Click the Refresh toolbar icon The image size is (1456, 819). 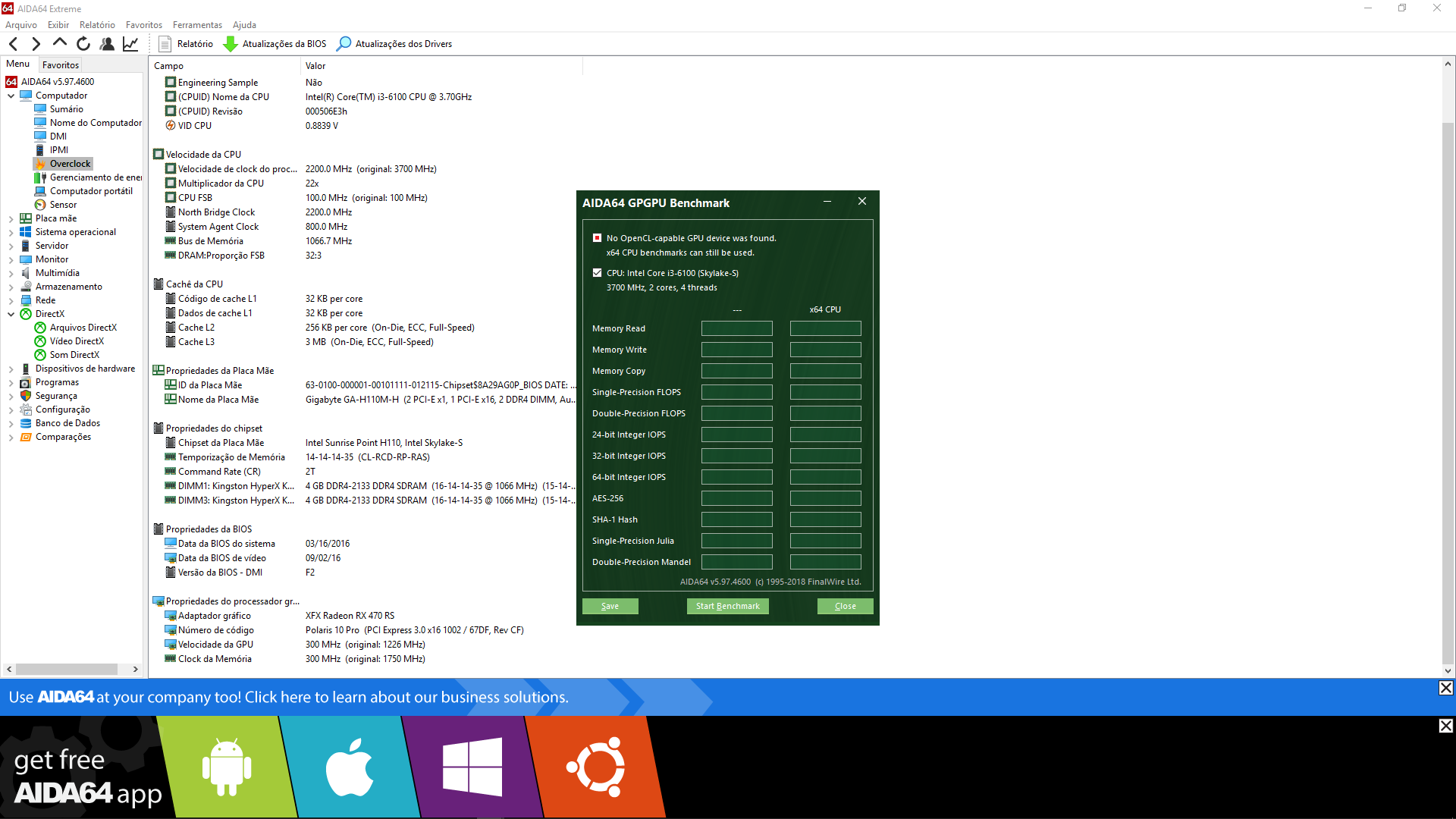point(83,44)
